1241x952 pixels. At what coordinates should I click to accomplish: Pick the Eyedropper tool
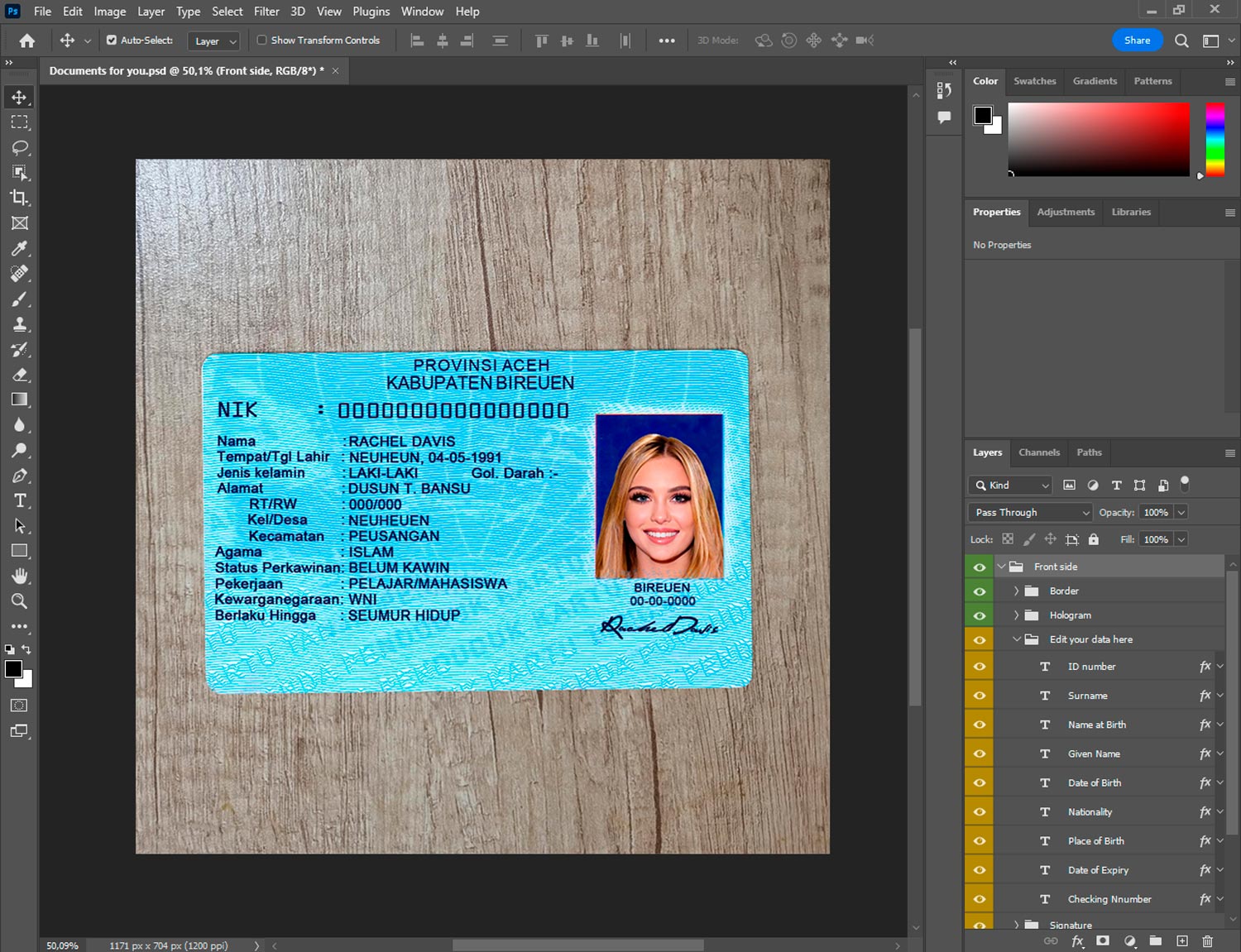(20, 248)
